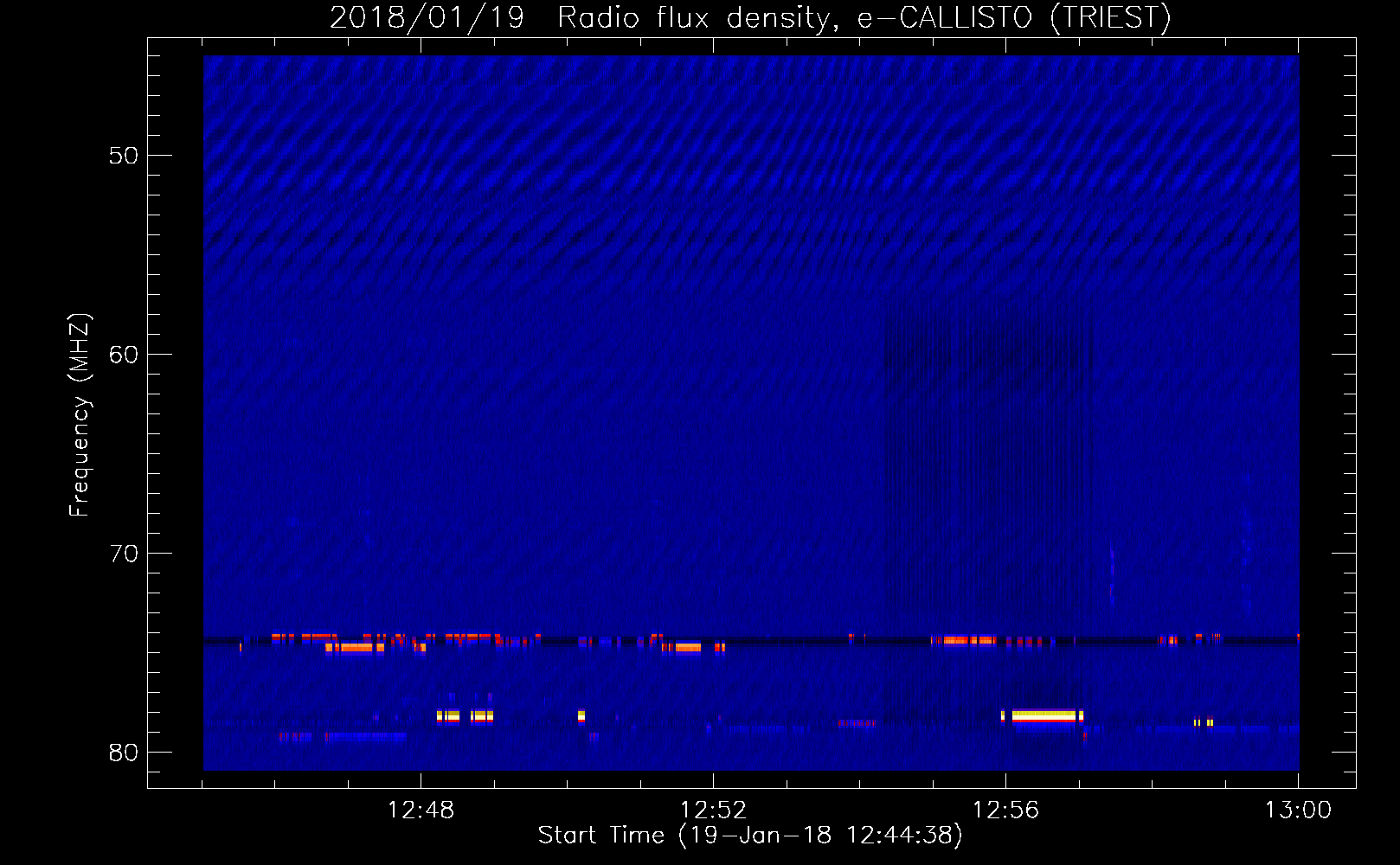Click the bright yellow burst near 12:56
Screen dimensions: 1400x865
(x=1043, y=716)
